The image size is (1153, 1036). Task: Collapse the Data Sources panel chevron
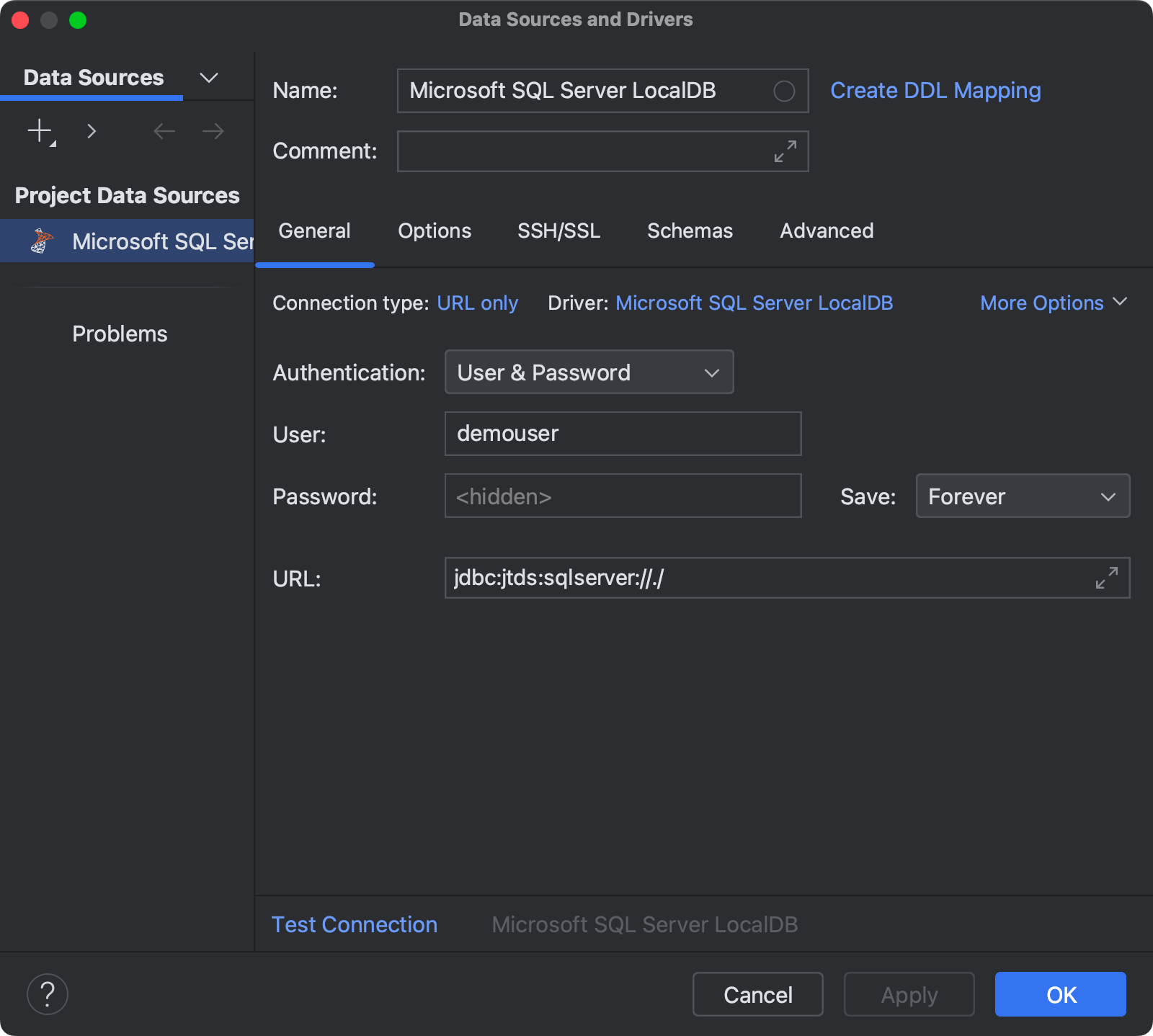click(208, 77)
